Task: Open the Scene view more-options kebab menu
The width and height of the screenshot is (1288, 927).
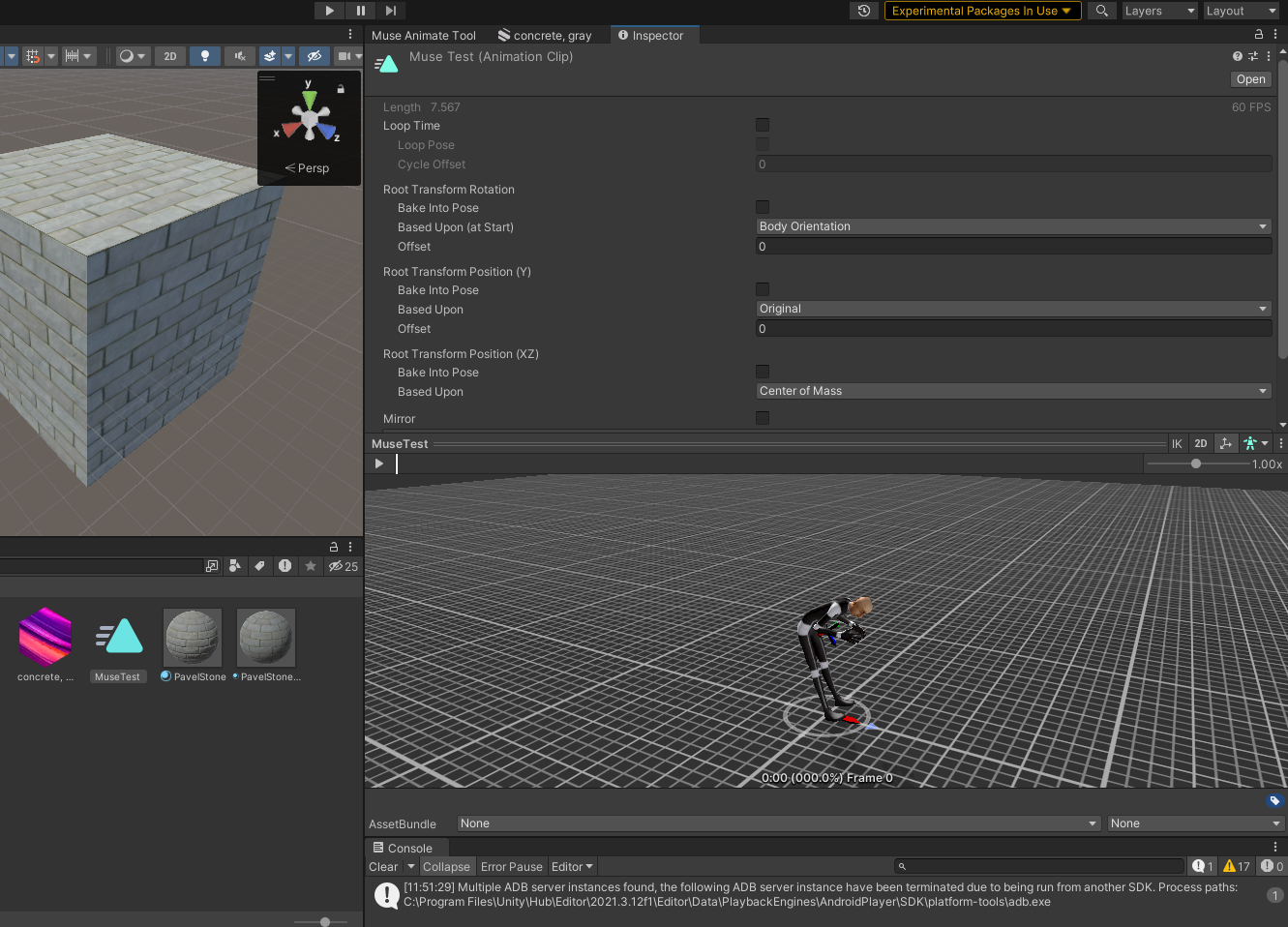Action: tap(350, 34)
